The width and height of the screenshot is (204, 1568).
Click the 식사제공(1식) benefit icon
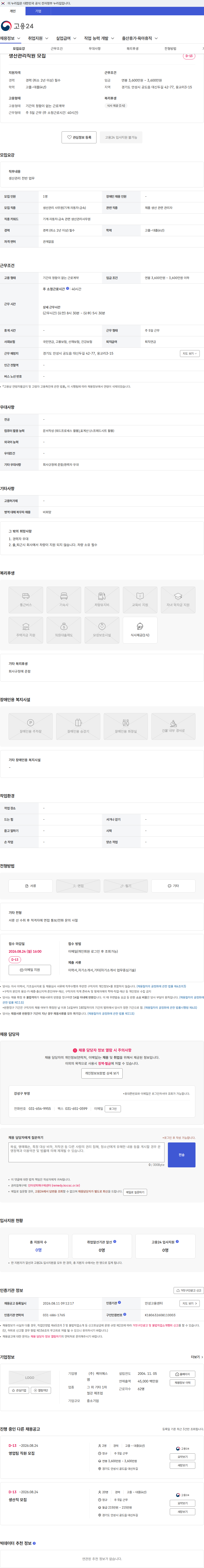(x=140, y=630)
